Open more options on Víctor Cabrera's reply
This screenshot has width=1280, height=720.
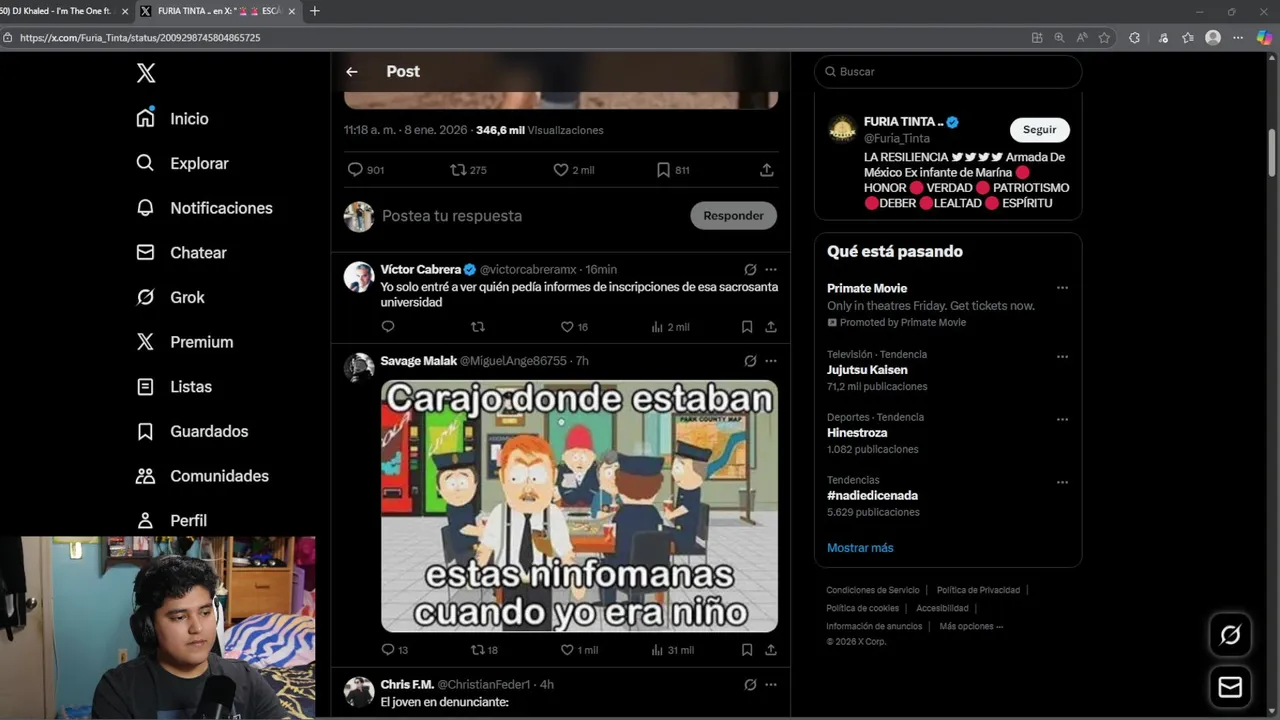click(x=771, y=270)
